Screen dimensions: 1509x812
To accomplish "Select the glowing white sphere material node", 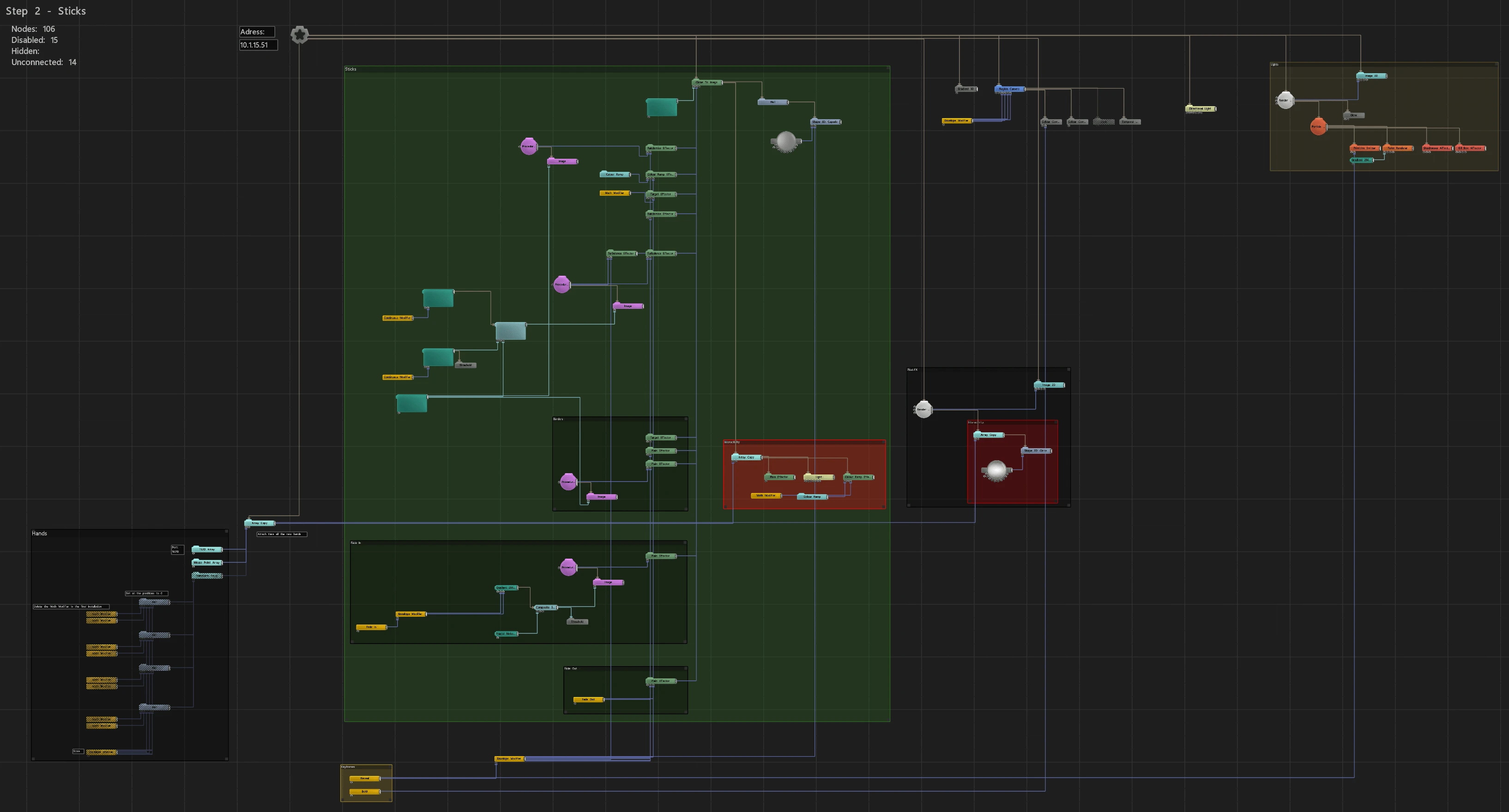I will (996, 469).
